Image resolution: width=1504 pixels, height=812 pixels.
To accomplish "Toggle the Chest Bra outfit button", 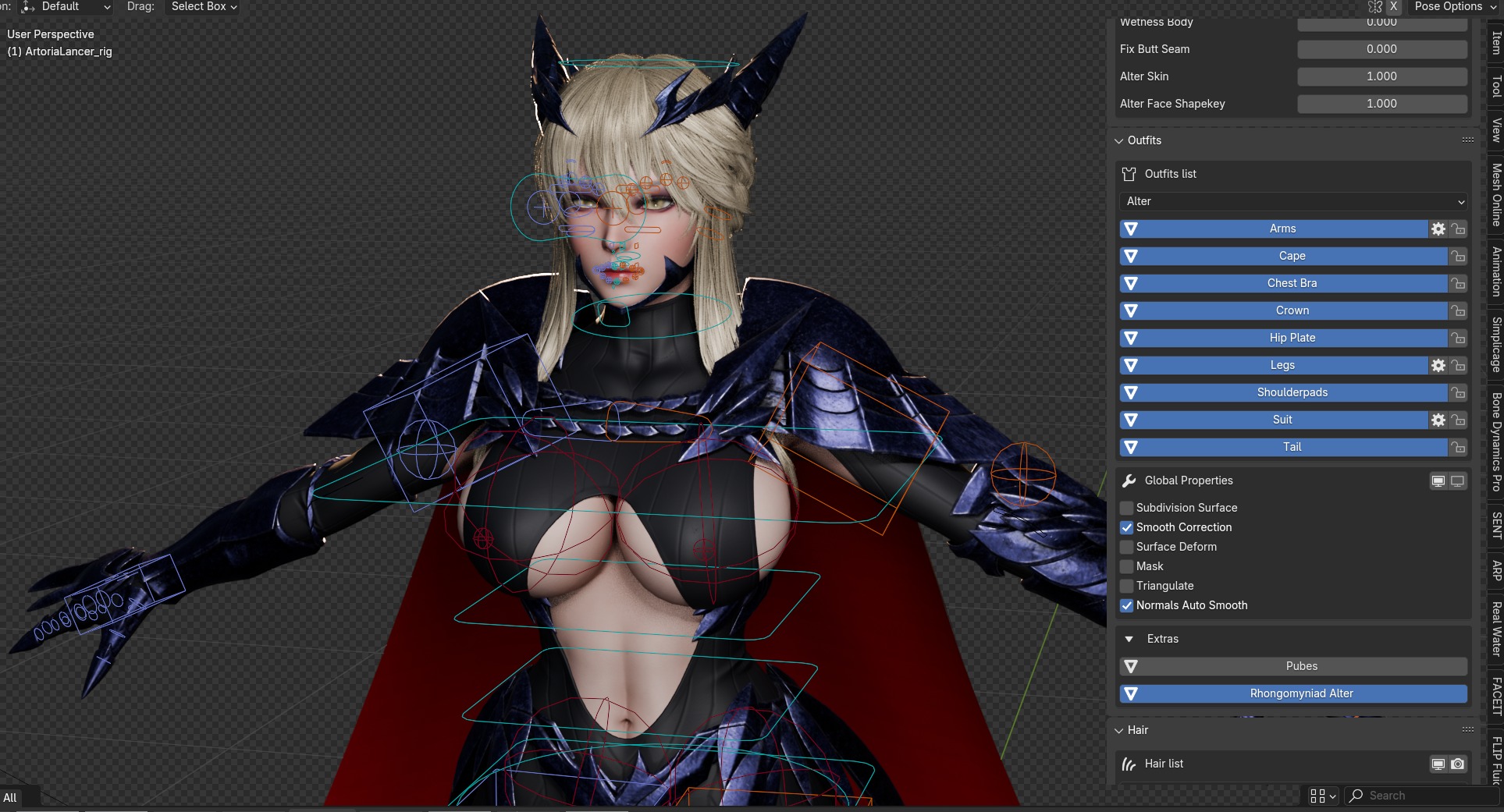I will pos(1283,283).
